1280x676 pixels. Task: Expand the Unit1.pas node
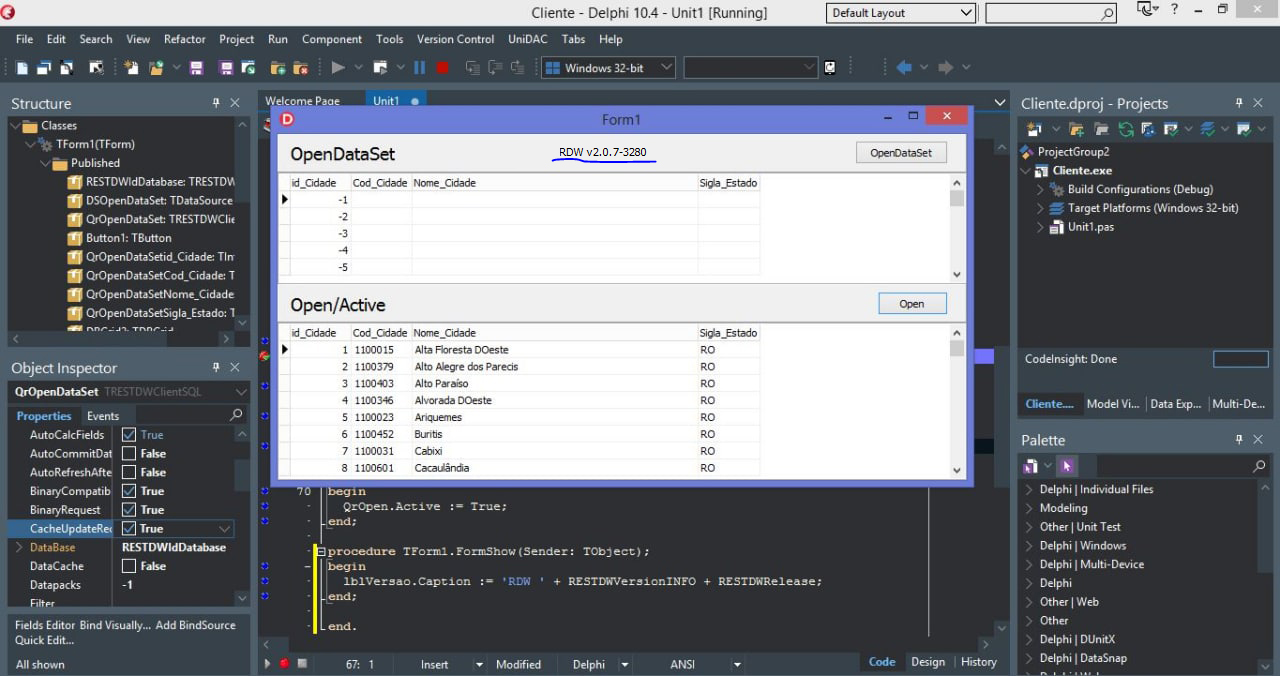[x=1040, y=227]
